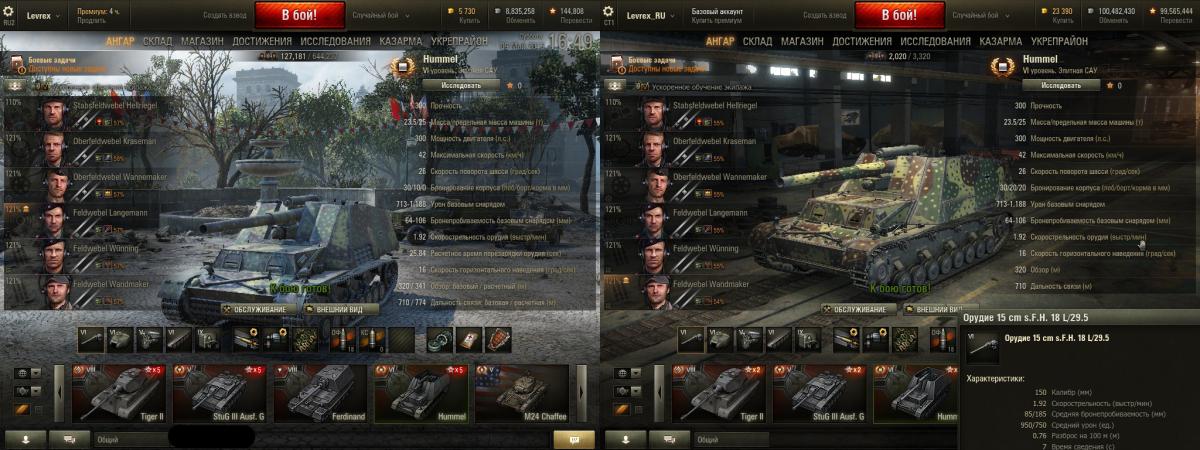Open the yellow notifications button beside the chat bar
Image resolution: width=1200 pixels, height=450 pixels.
(574, 439)
